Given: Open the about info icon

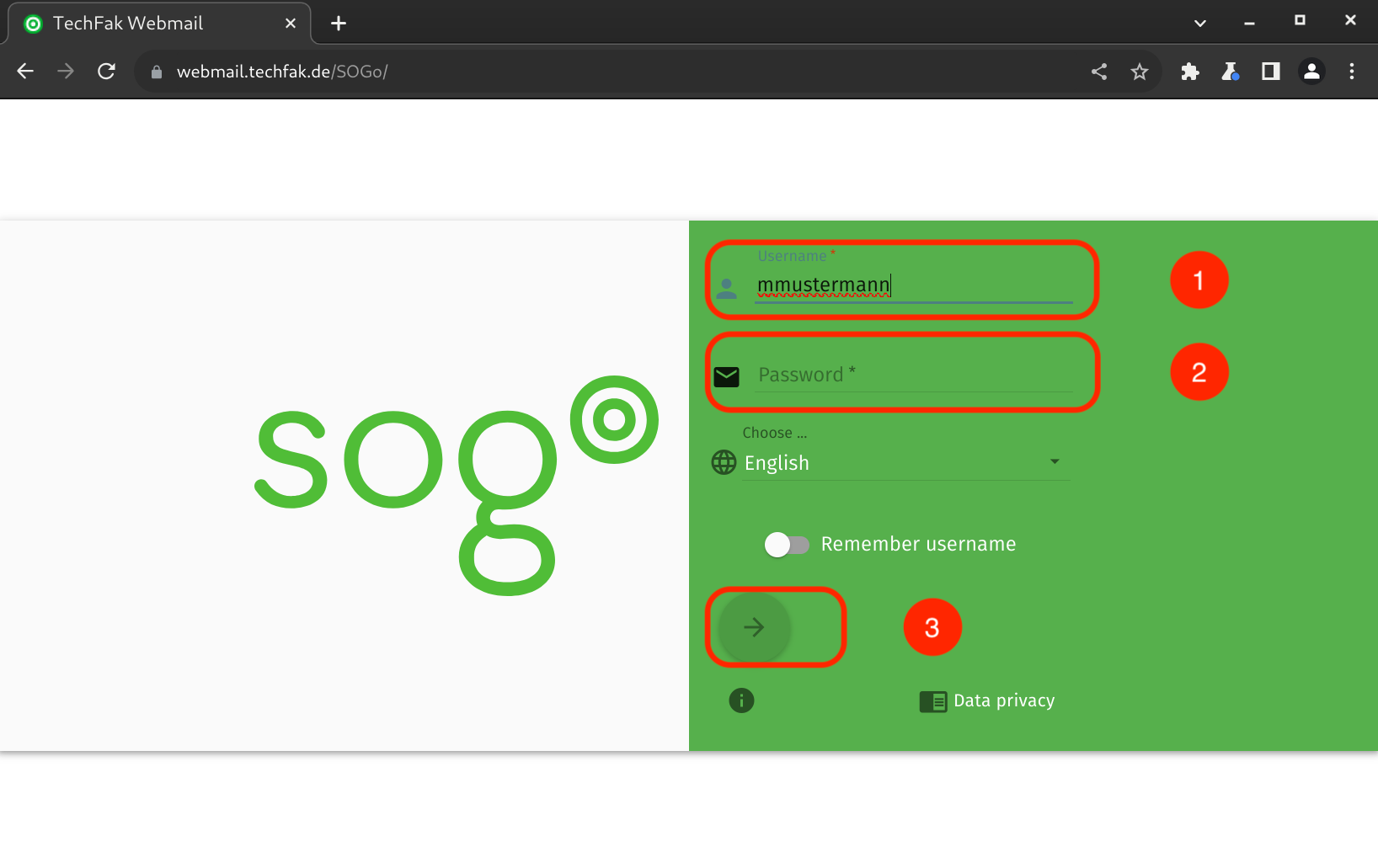Looking at the screenshot, I should click(x=741, y=700).
